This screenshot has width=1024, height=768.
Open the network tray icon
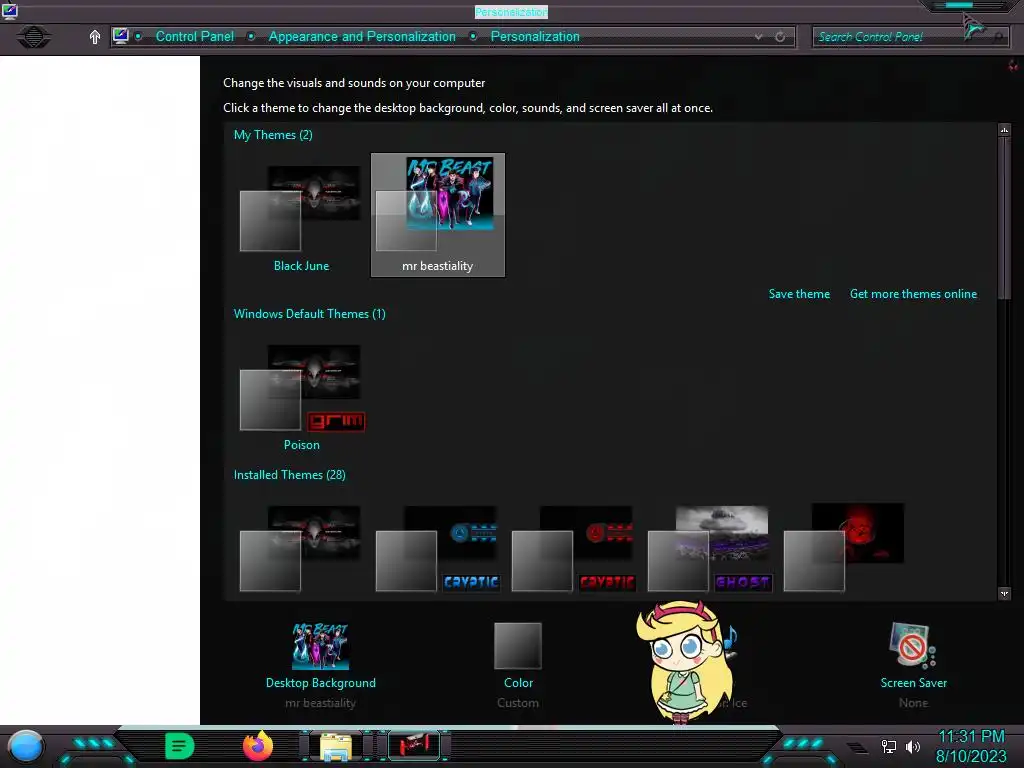(888, 746)
